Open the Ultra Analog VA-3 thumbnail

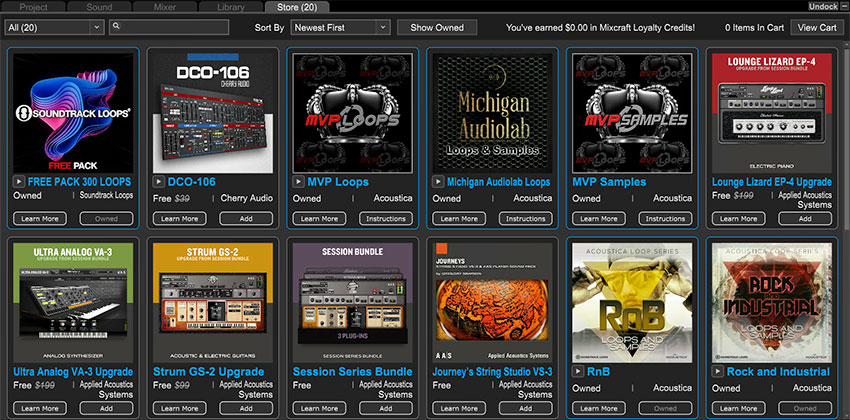point(73,302)
